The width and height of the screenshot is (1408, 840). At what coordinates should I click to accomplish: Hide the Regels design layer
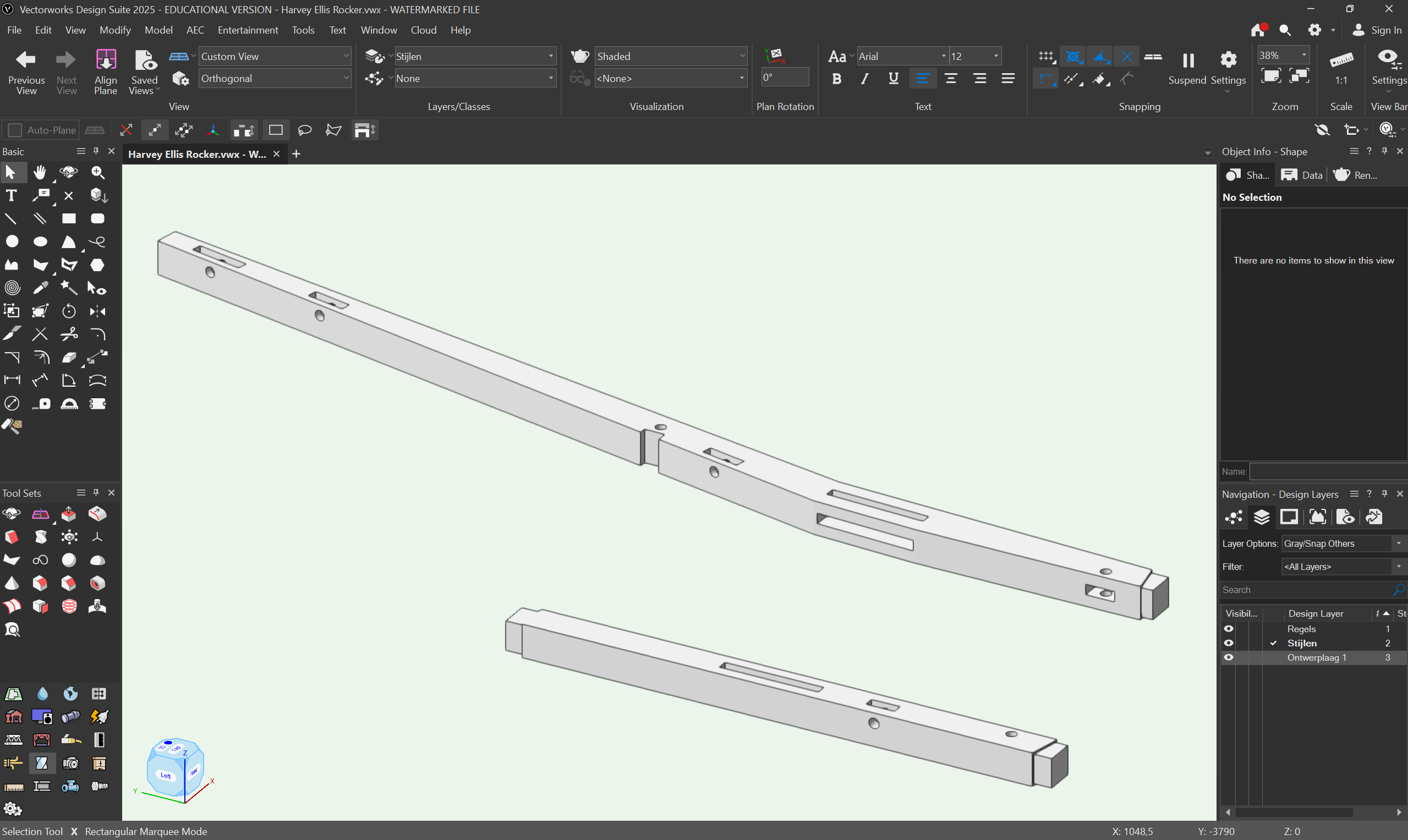[1229, 628]
